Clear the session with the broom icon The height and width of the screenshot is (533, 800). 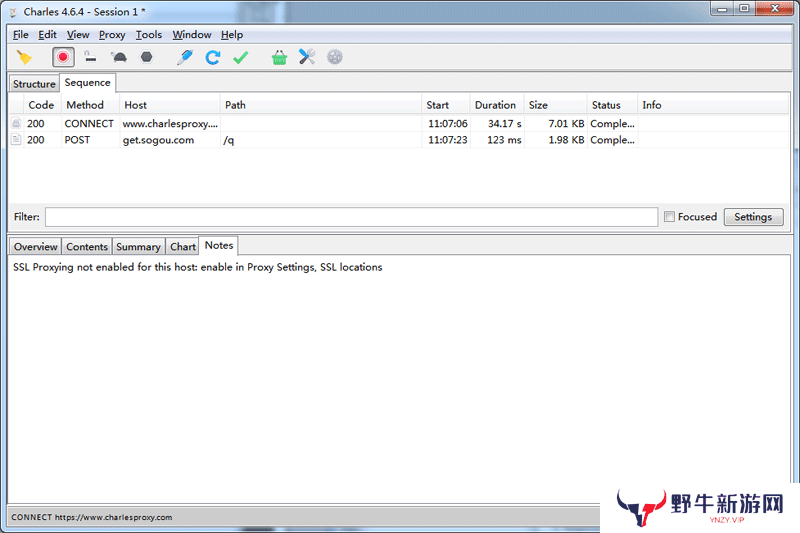pyautogui.click(x=24, y=57)
